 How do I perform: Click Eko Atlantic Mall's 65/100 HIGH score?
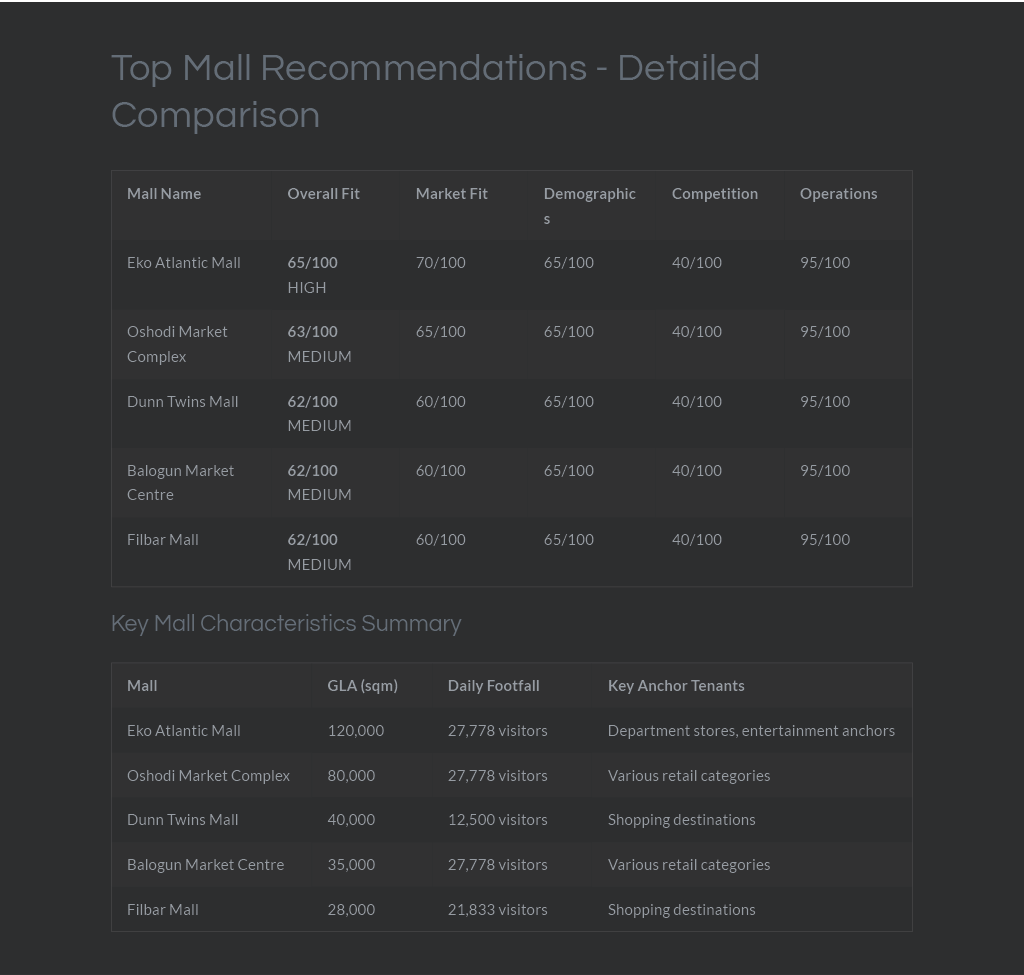click(312, 275)
